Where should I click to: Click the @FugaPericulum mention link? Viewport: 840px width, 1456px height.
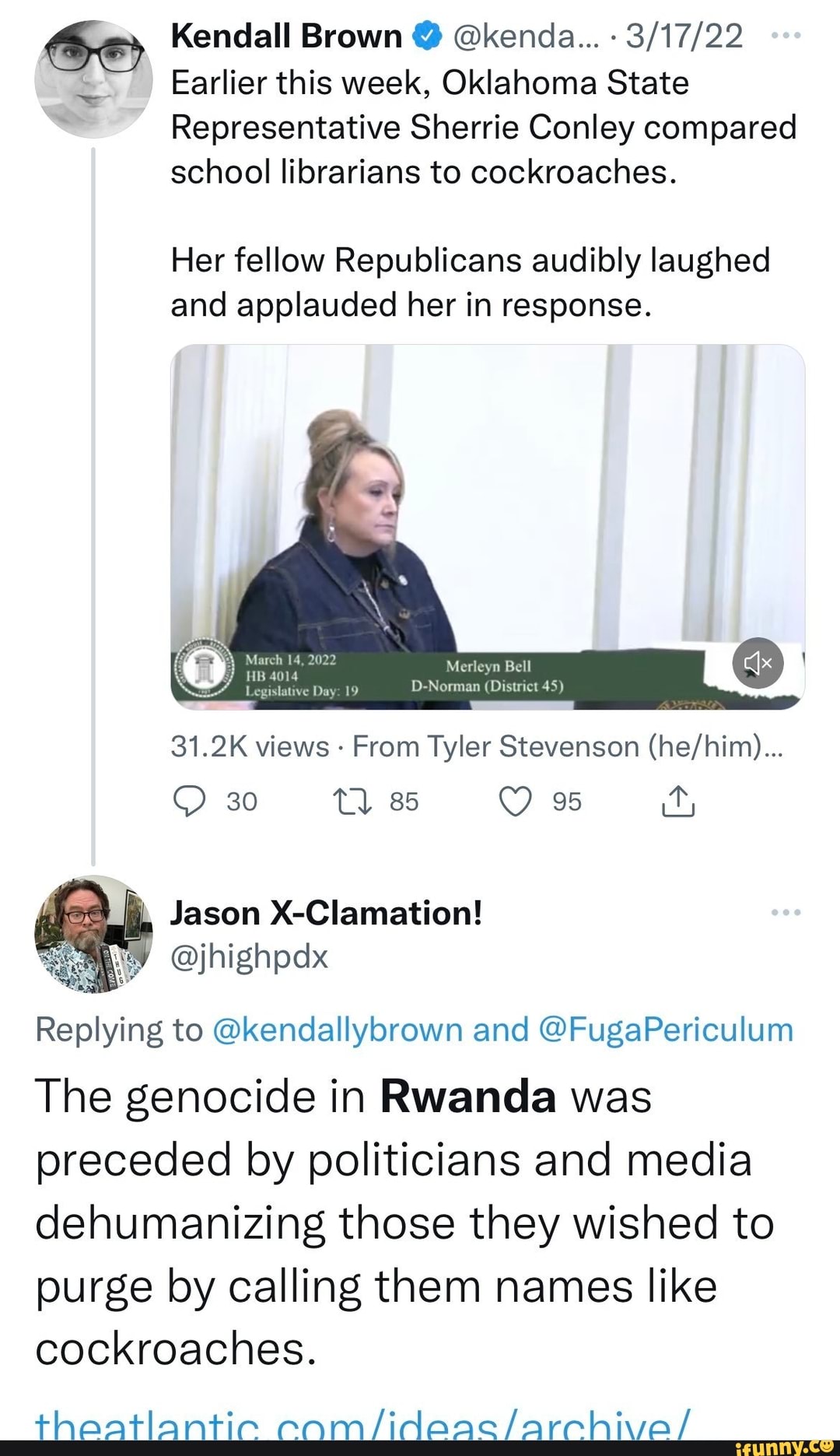(x=665, y=1030)
